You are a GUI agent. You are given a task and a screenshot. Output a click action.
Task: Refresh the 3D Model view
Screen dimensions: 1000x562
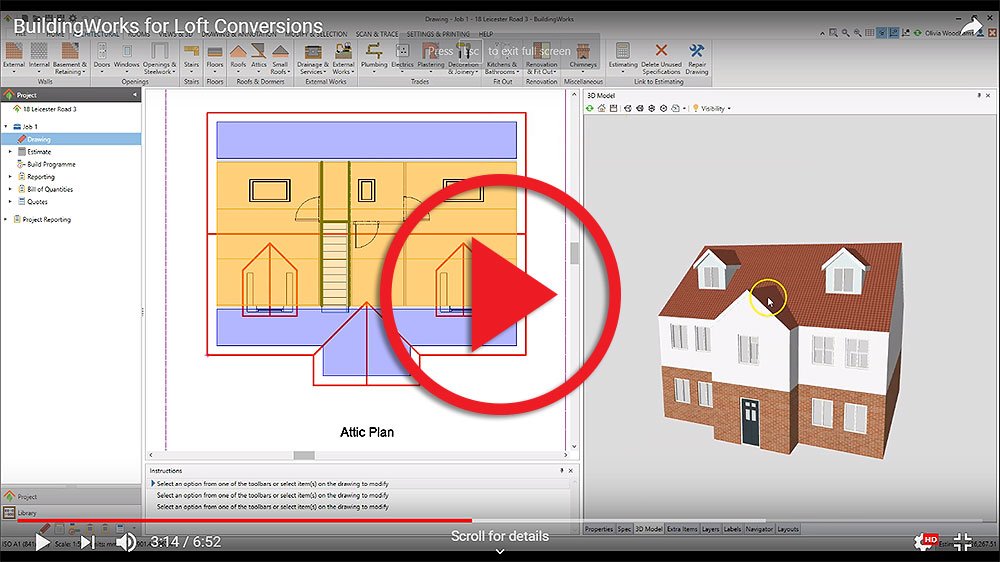tap(590, 108)
